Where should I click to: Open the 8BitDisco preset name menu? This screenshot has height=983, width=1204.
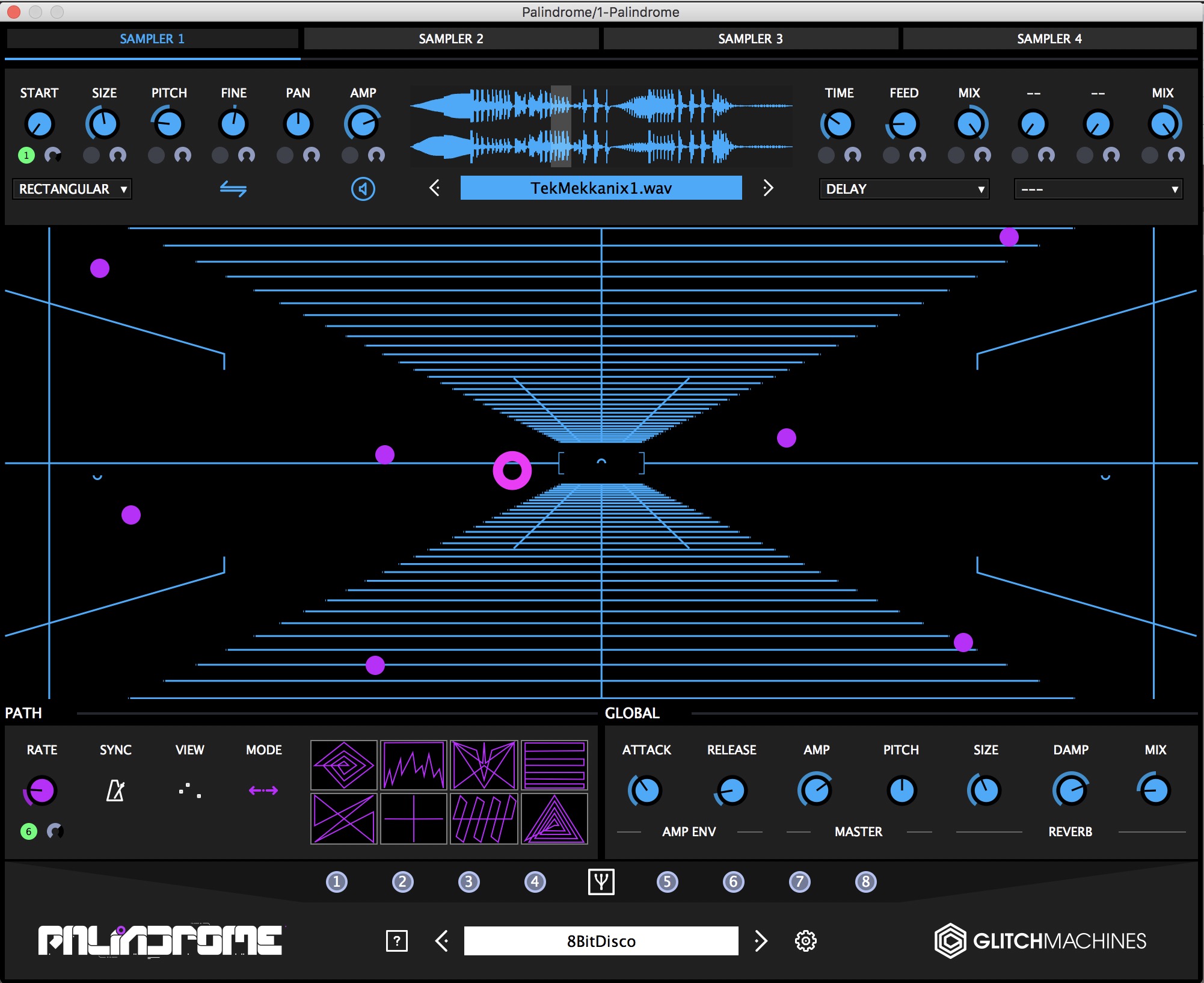point(601,941)
